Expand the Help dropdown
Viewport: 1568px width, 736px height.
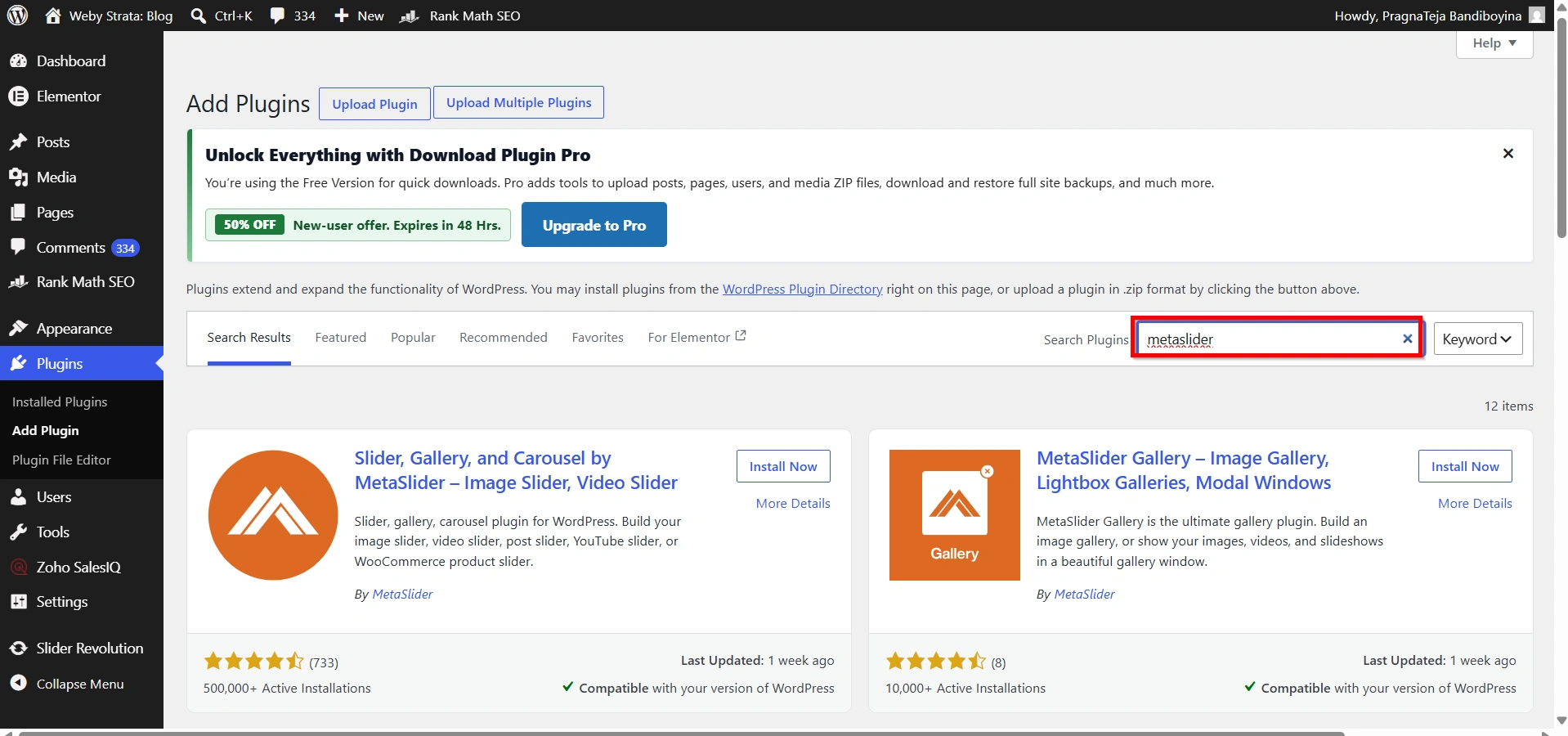[x=1494, y=43]
